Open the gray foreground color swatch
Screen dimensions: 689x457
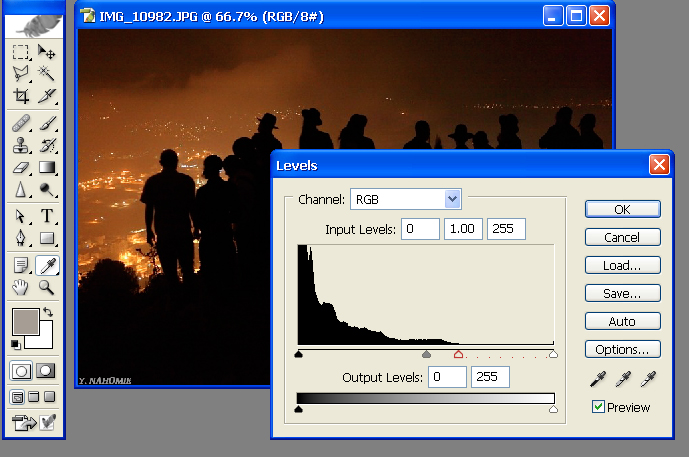25,322
